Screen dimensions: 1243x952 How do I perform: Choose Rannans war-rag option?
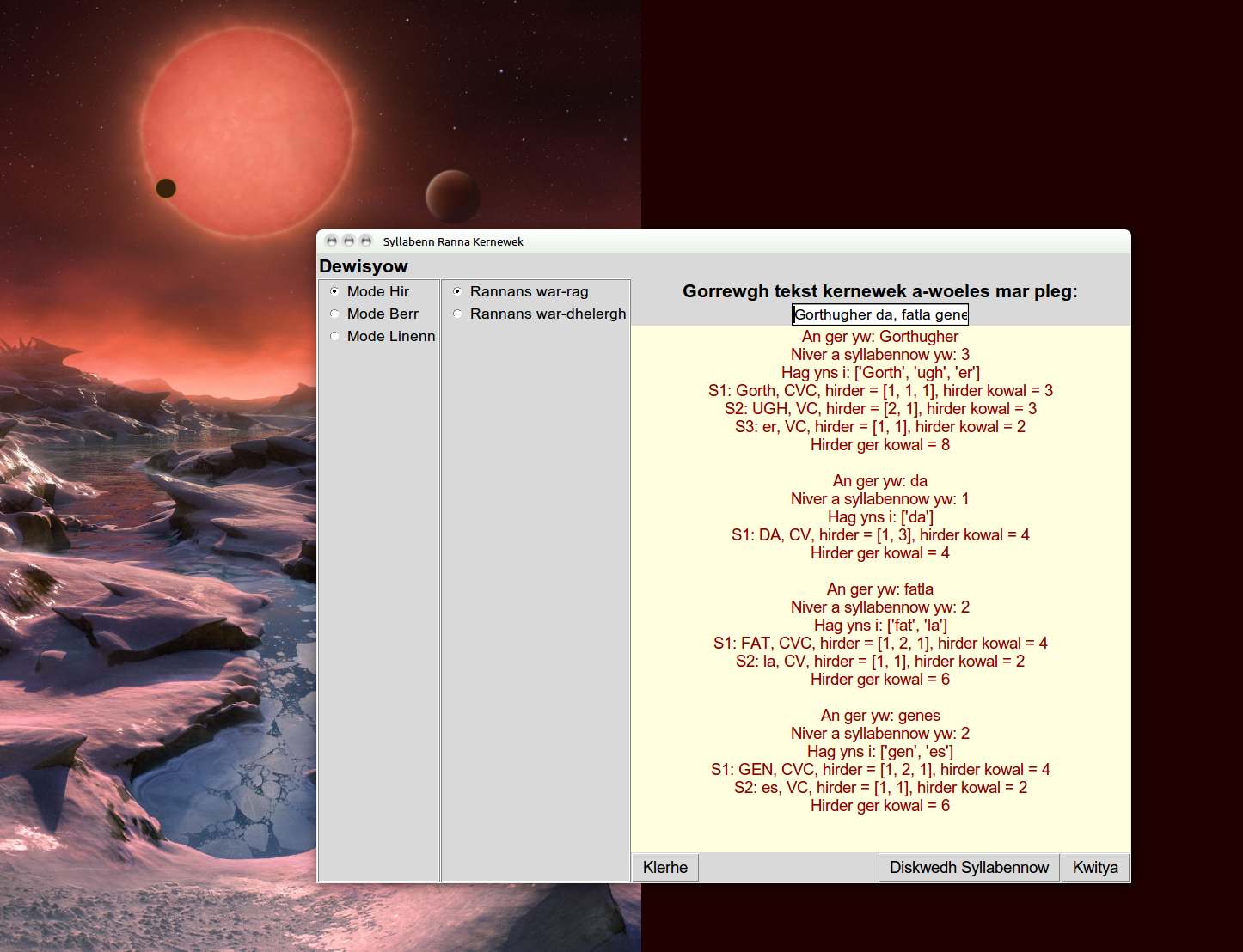coord(457,291)
